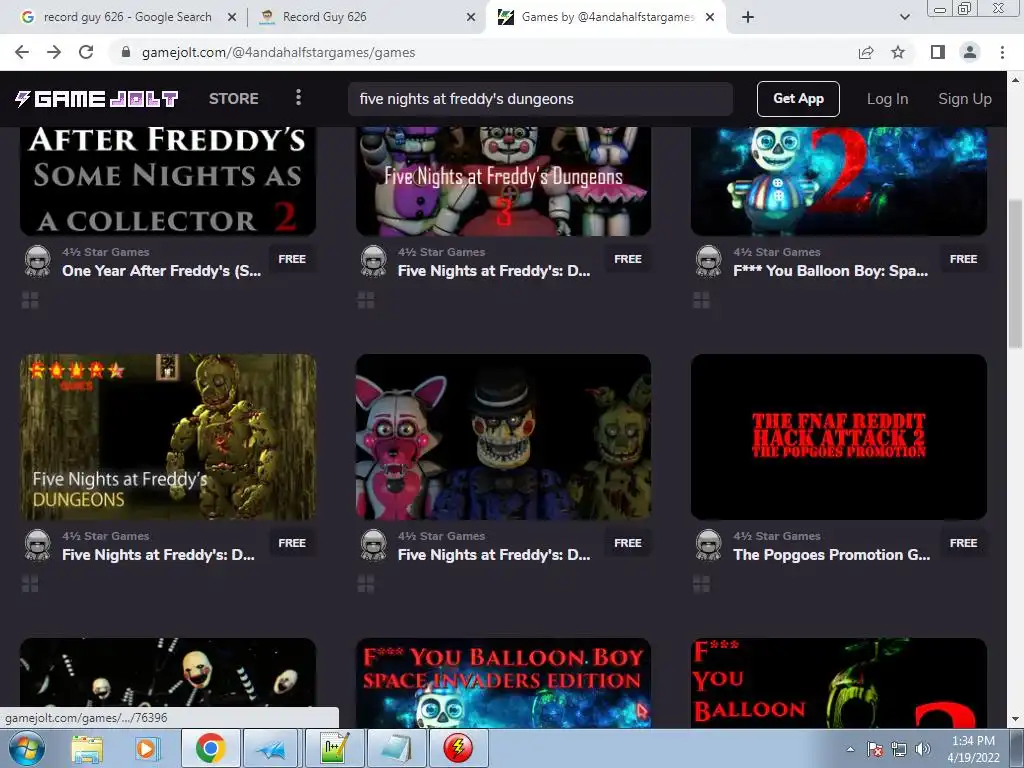
Task: Click the Chrome taskbar icon
Action: 210,748
